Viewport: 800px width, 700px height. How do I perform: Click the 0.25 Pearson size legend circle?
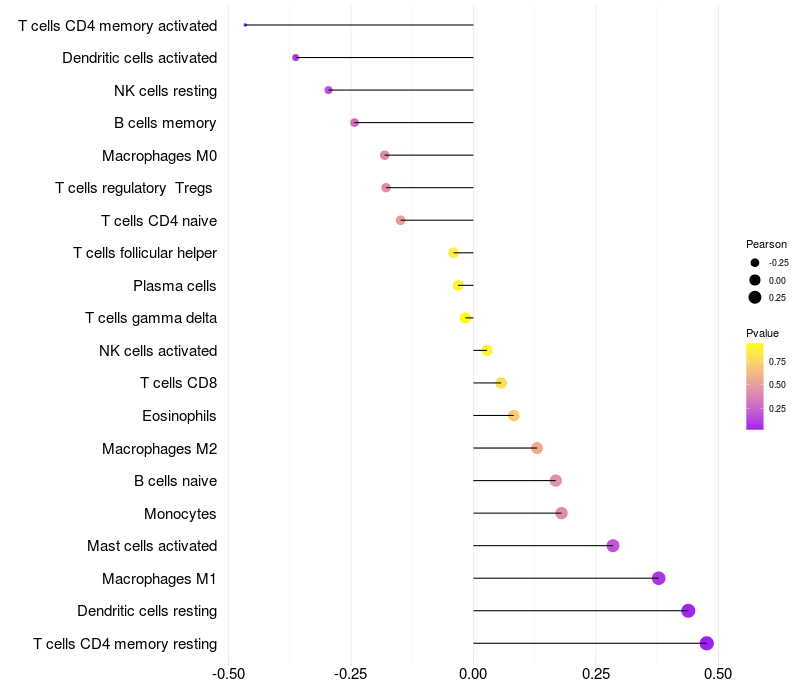point(755,297)
